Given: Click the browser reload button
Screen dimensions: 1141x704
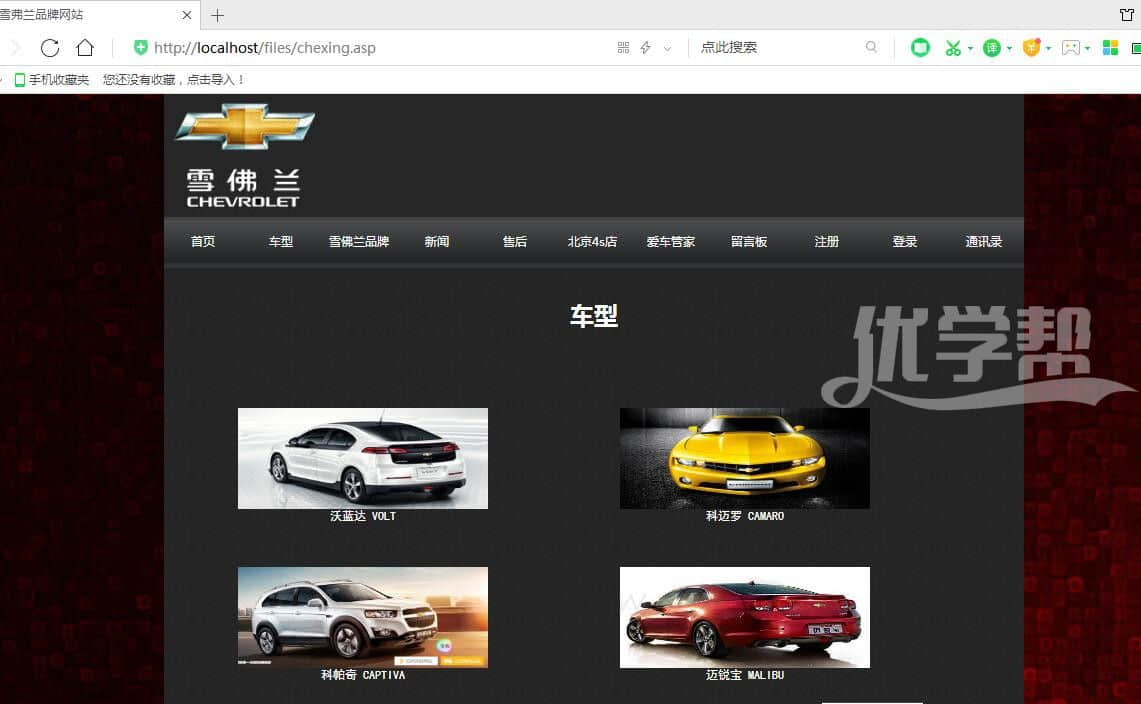Looking at the screenshot, I should (x=50, y=48).
